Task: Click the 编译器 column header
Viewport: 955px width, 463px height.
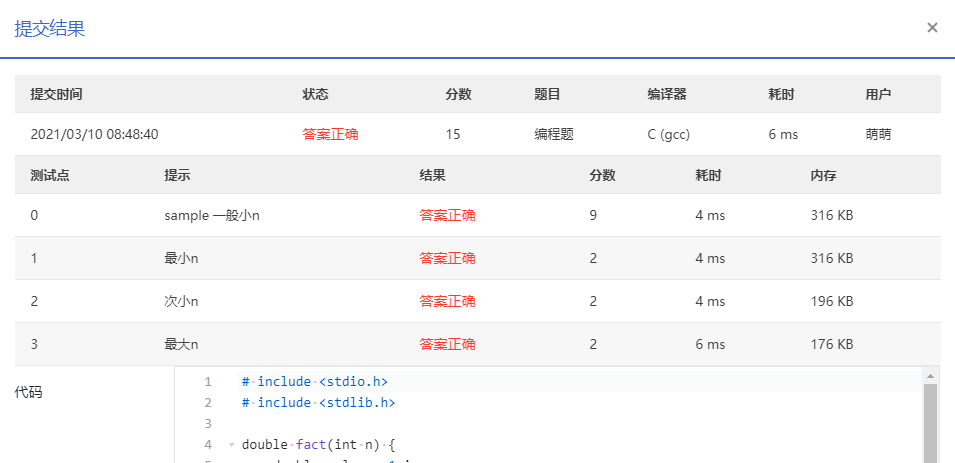Action: [x=667, y=94]
